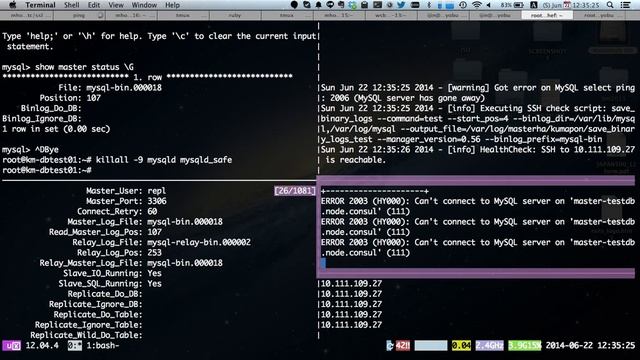Click the 2.4GHz CPU status segment
Viewport: 640px width, 360px height.
[489, 346]
